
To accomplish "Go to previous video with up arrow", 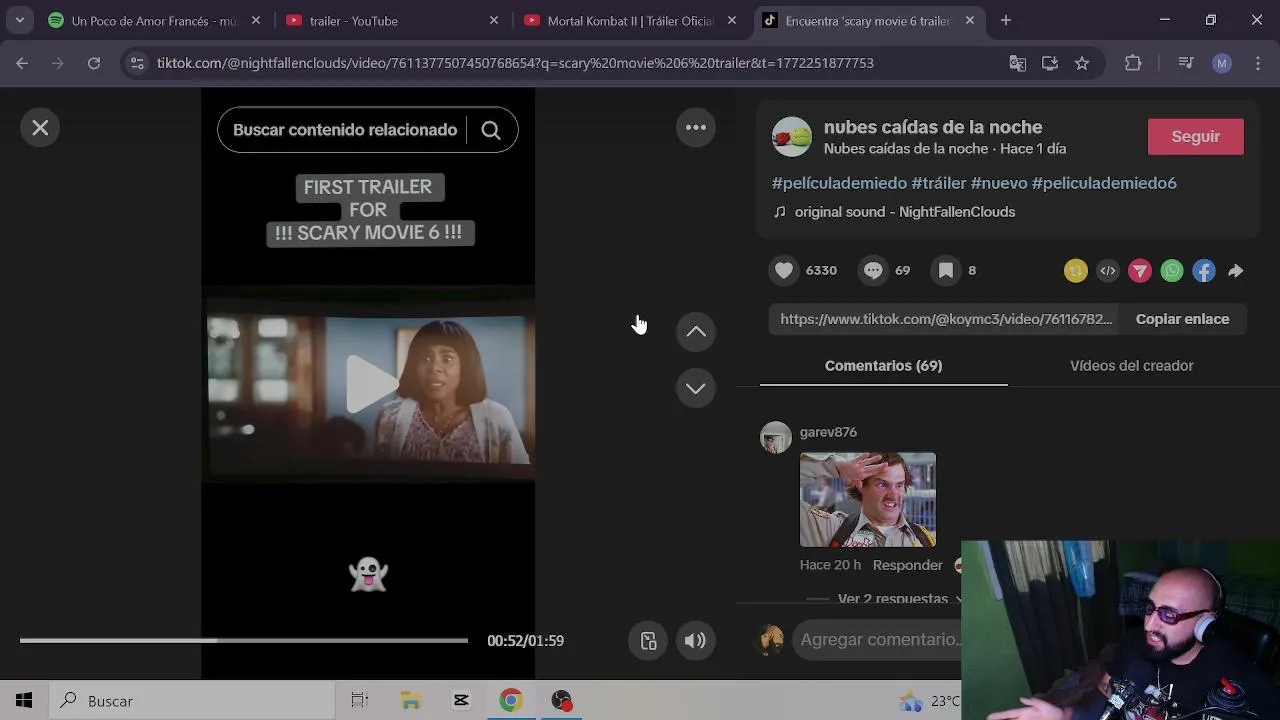I will coord(696,332).
